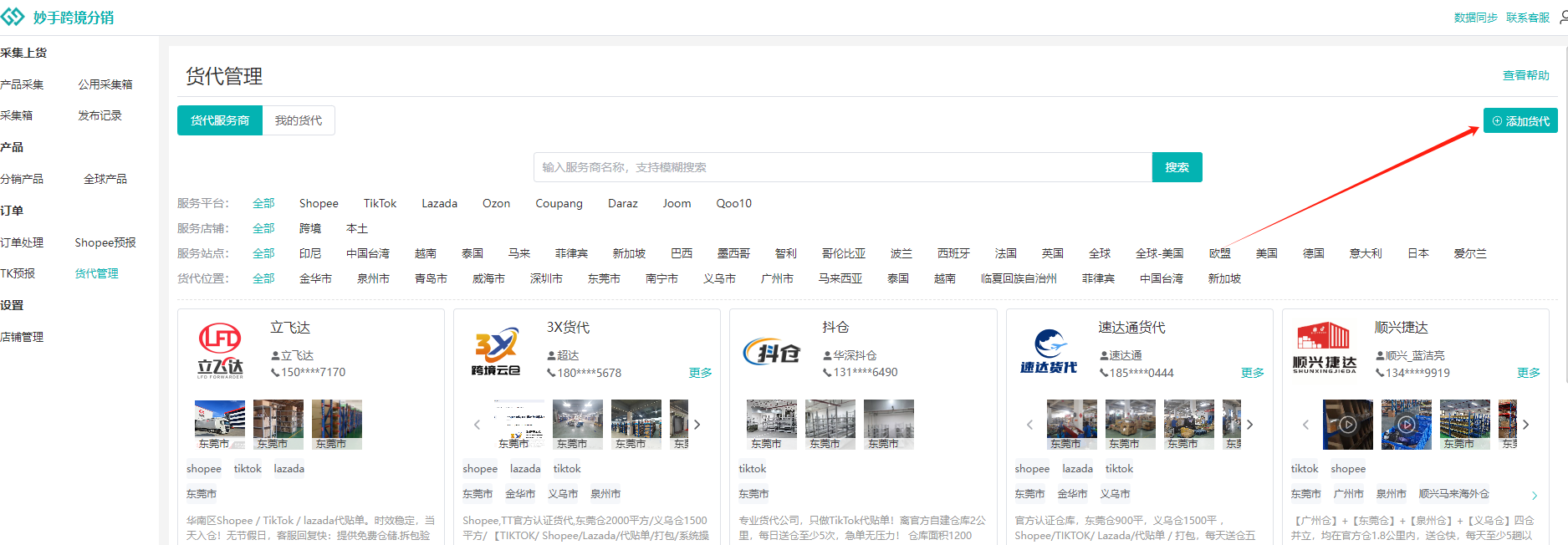
Task: Open 店铺管理 in sidebar
Action: click(22, 337)
